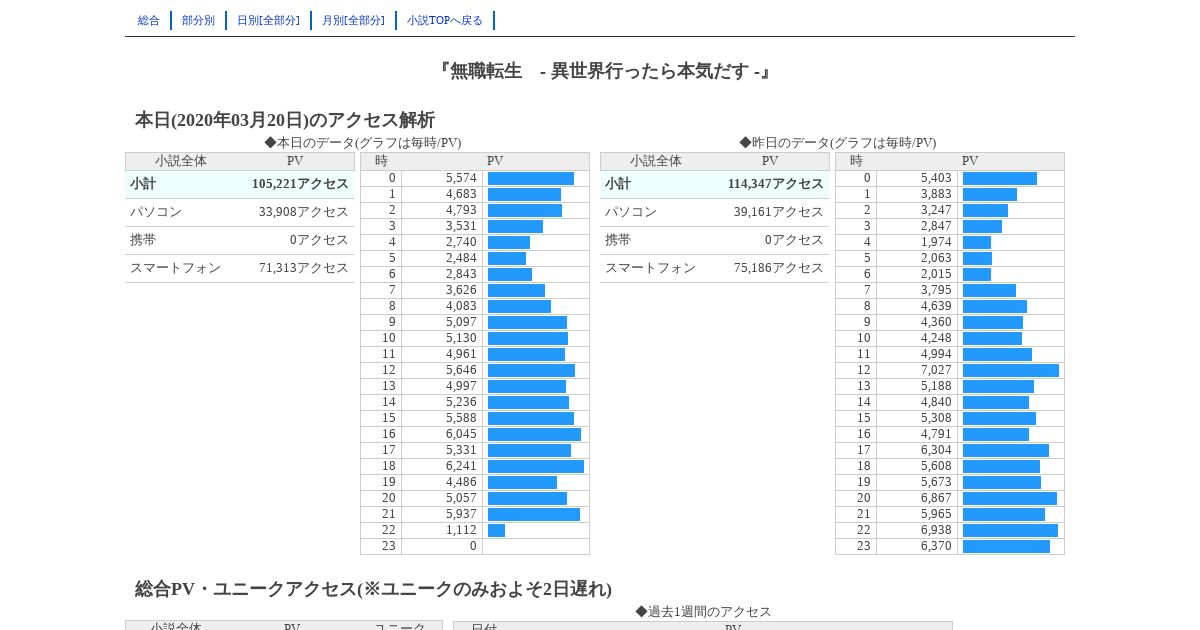Click yesterday's hour 14 PV 4,840
Viewport: 1200px width, 630px height.
click(936, 402)
